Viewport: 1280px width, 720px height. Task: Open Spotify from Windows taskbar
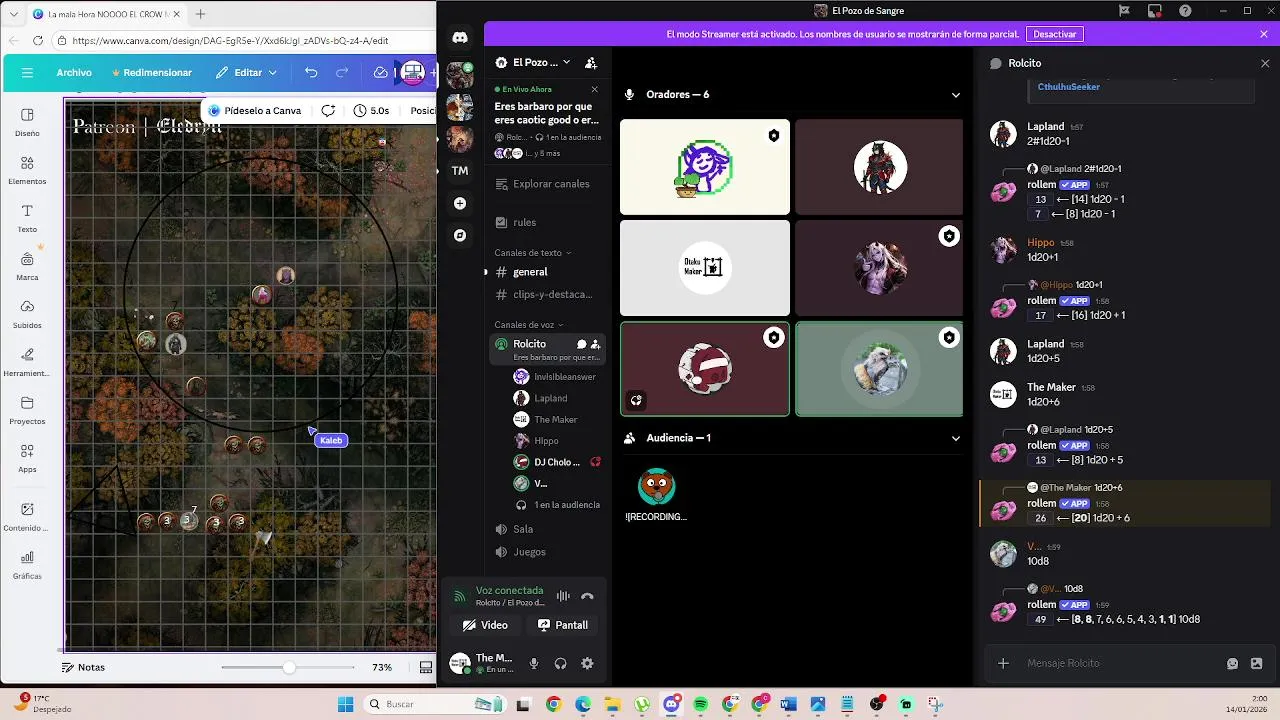[700, 704]
